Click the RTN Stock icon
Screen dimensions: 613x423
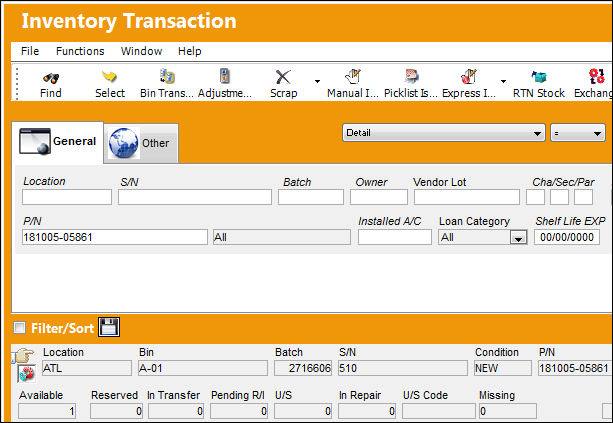tap(539, 77)
